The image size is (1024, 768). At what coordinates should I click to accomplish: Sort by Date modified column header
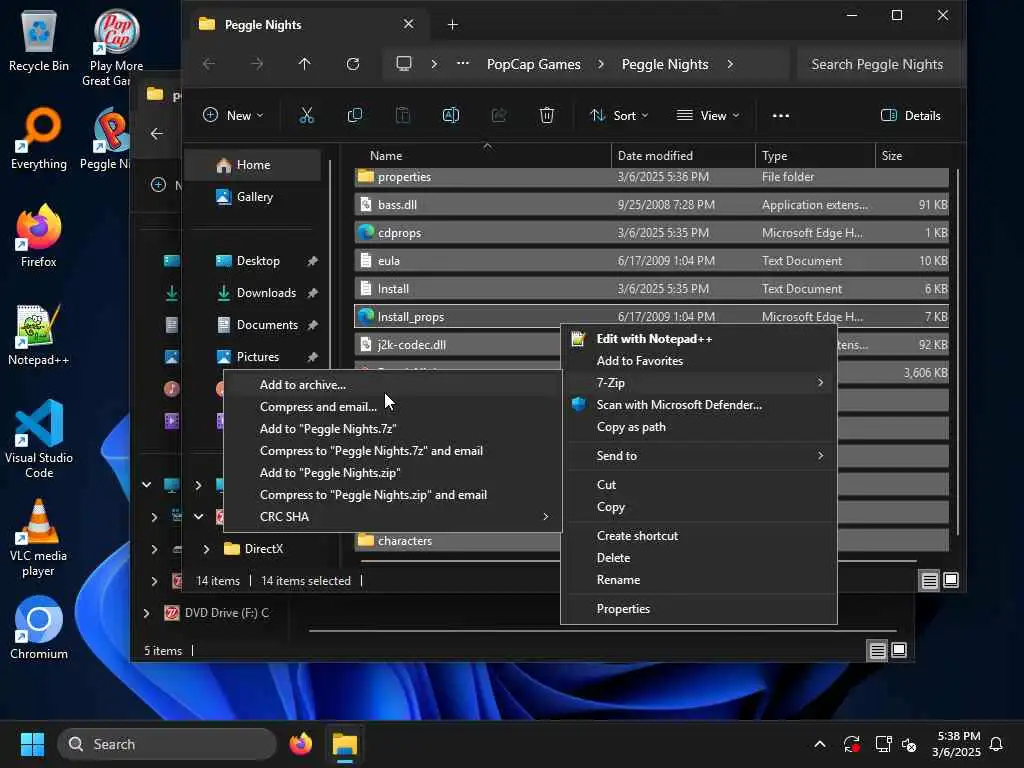point(683,155)
